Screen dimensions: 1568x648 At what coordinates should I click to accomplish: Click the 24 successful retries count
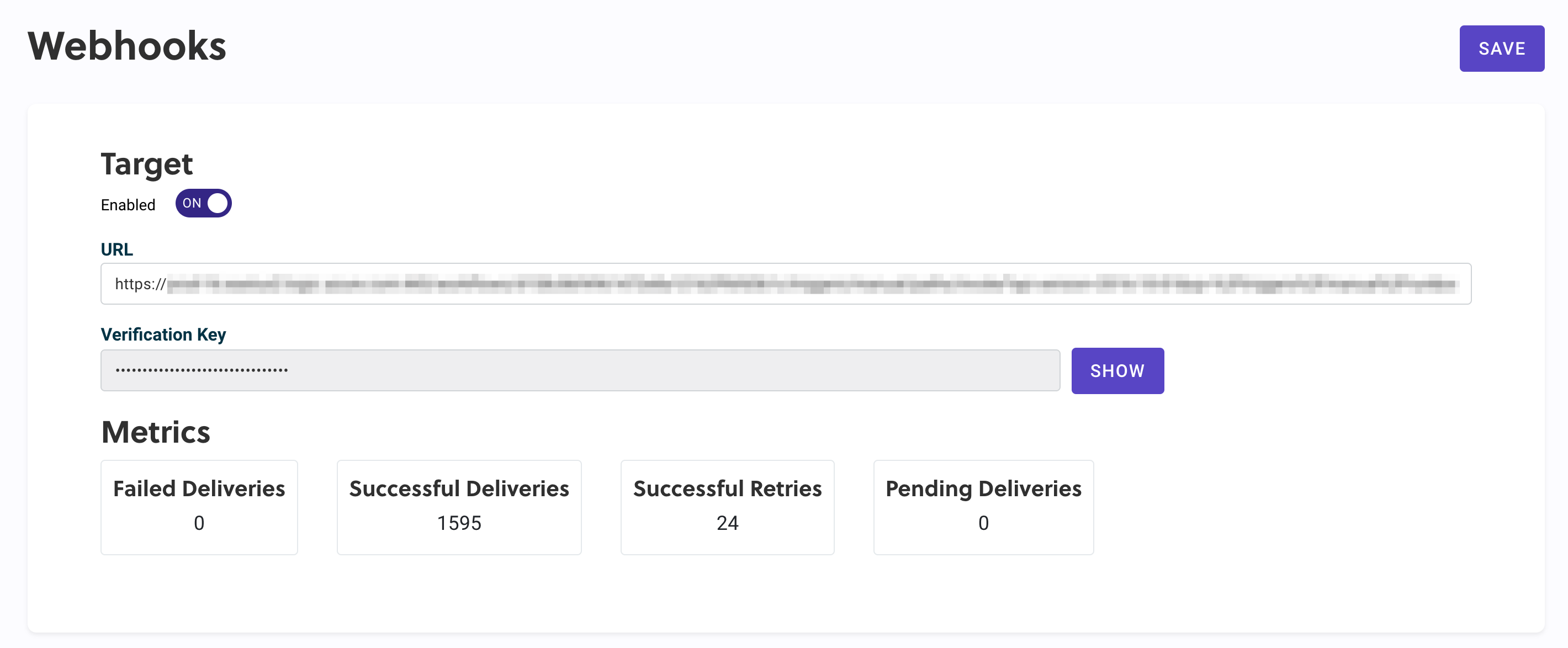[727, 523]
